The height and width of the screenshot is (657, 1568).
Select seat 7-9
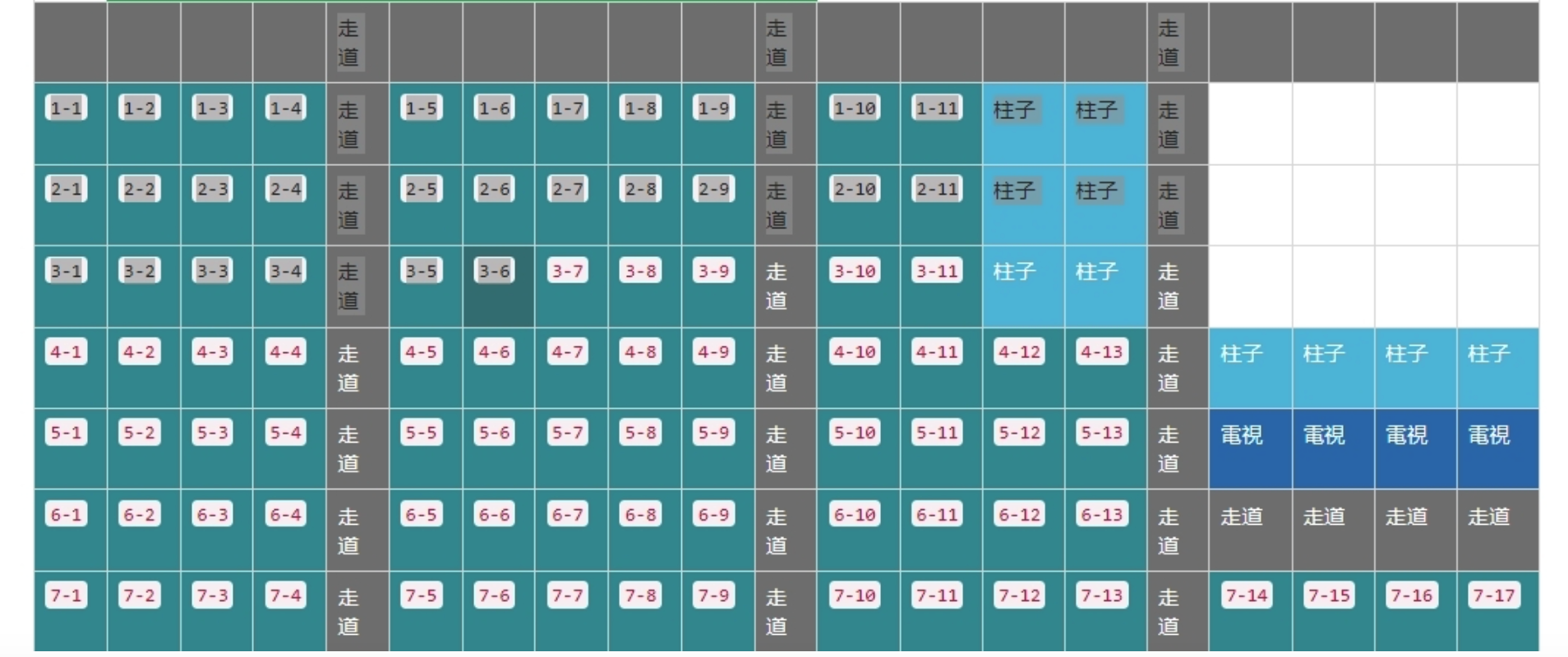(x=713, y=595)
